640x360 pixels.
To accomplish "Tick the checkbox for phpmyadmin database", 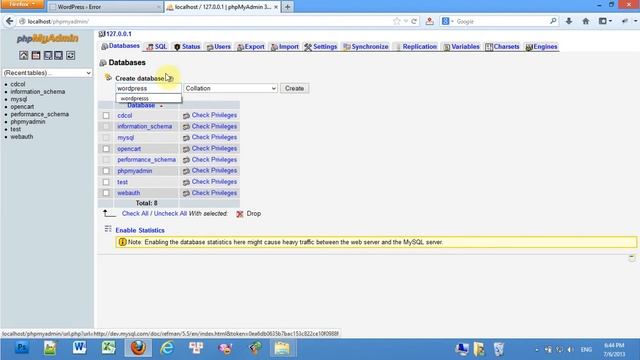I will tap(106, 171).
